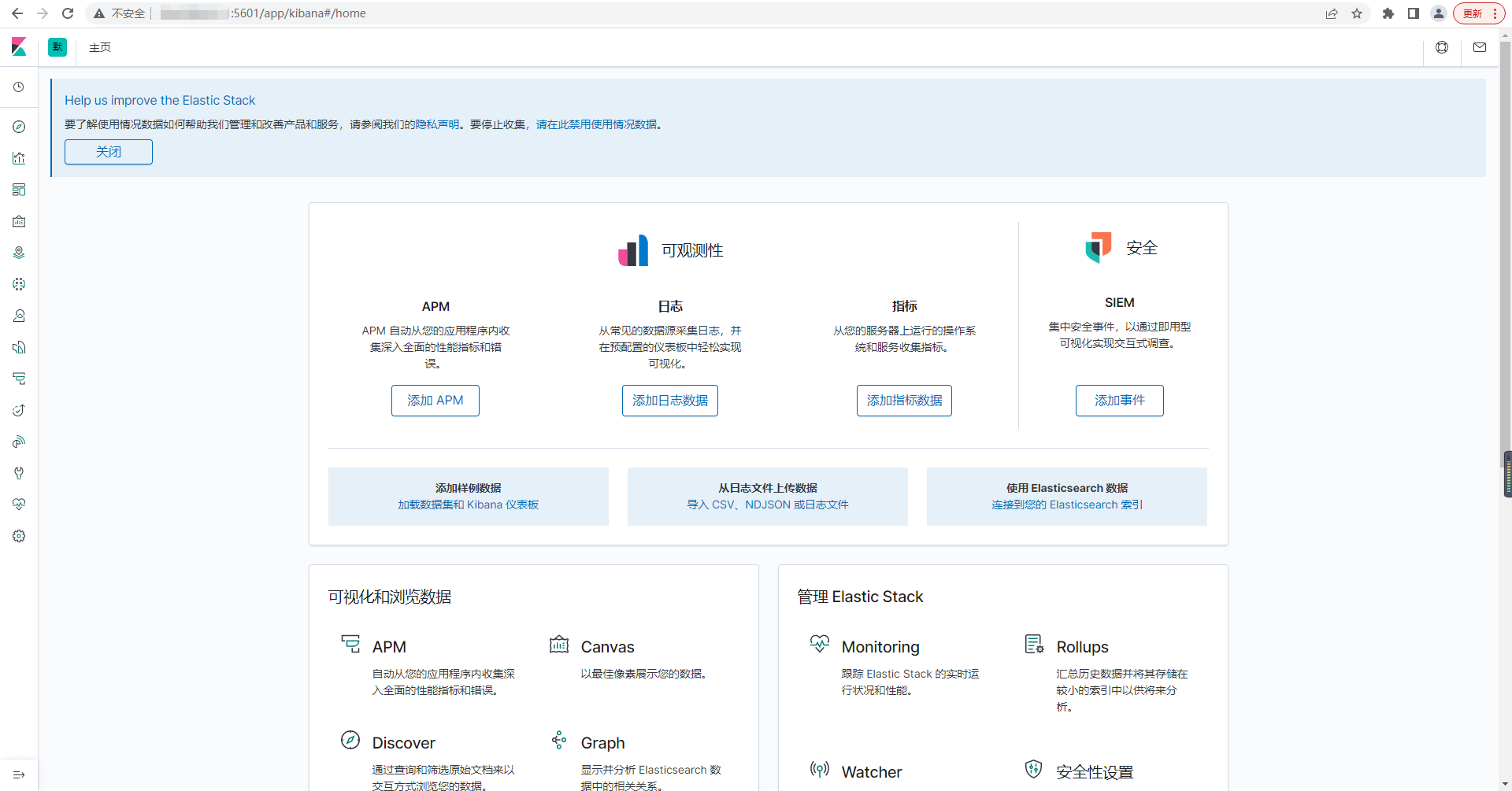Image resolution: width=1512 pixels, height=791 pixels.
Task: Click the 可观测性 bar chart logo
Action: pos(633,250)
